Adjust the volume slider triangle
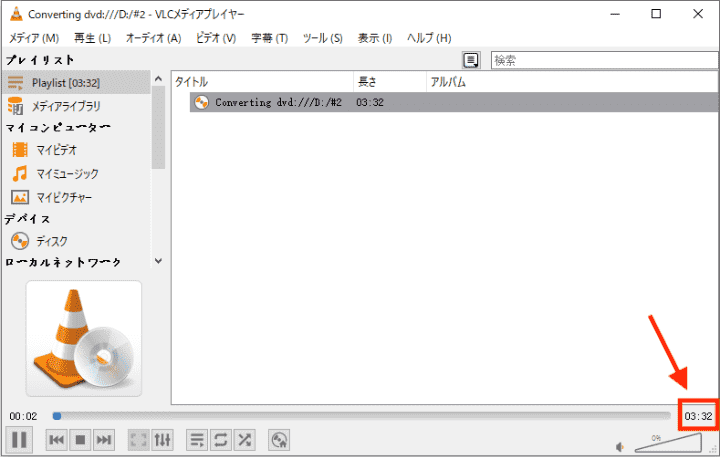The width and height of the screenshot is (720, 457). (668, 443)
